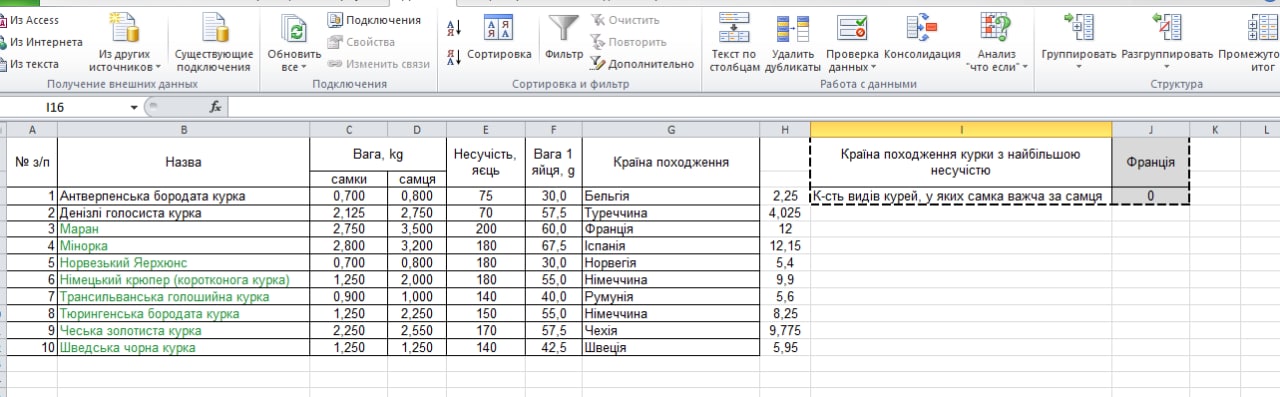This screenshot has height=397, width=1280.
Task: Click the 'Чехія' country cell
Action: click(x=670, y=330)
